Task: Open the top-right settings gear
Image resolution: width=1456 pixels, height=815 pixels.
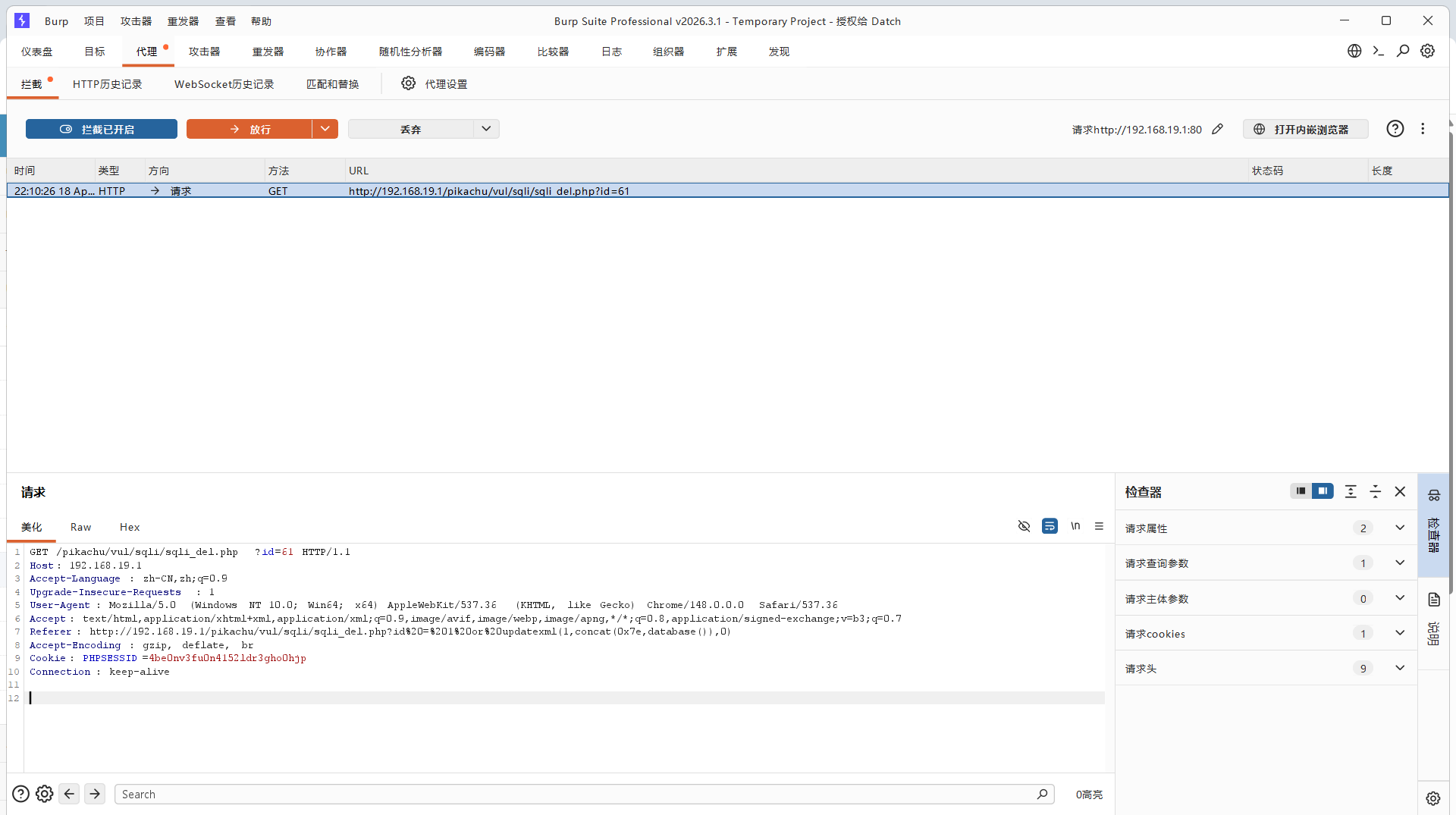Action: [x=1427, y=51]
